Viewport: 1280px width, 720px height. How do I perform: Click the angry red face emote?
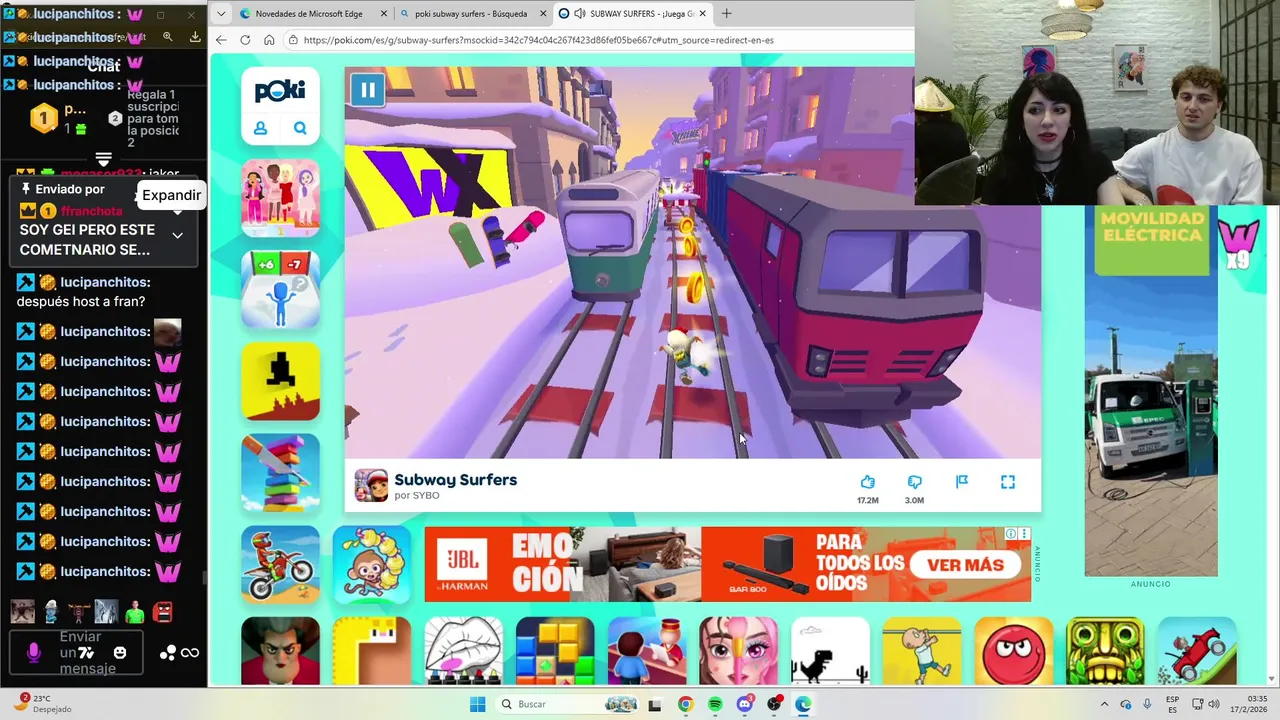pyautogui.click(x=163, y=611)
